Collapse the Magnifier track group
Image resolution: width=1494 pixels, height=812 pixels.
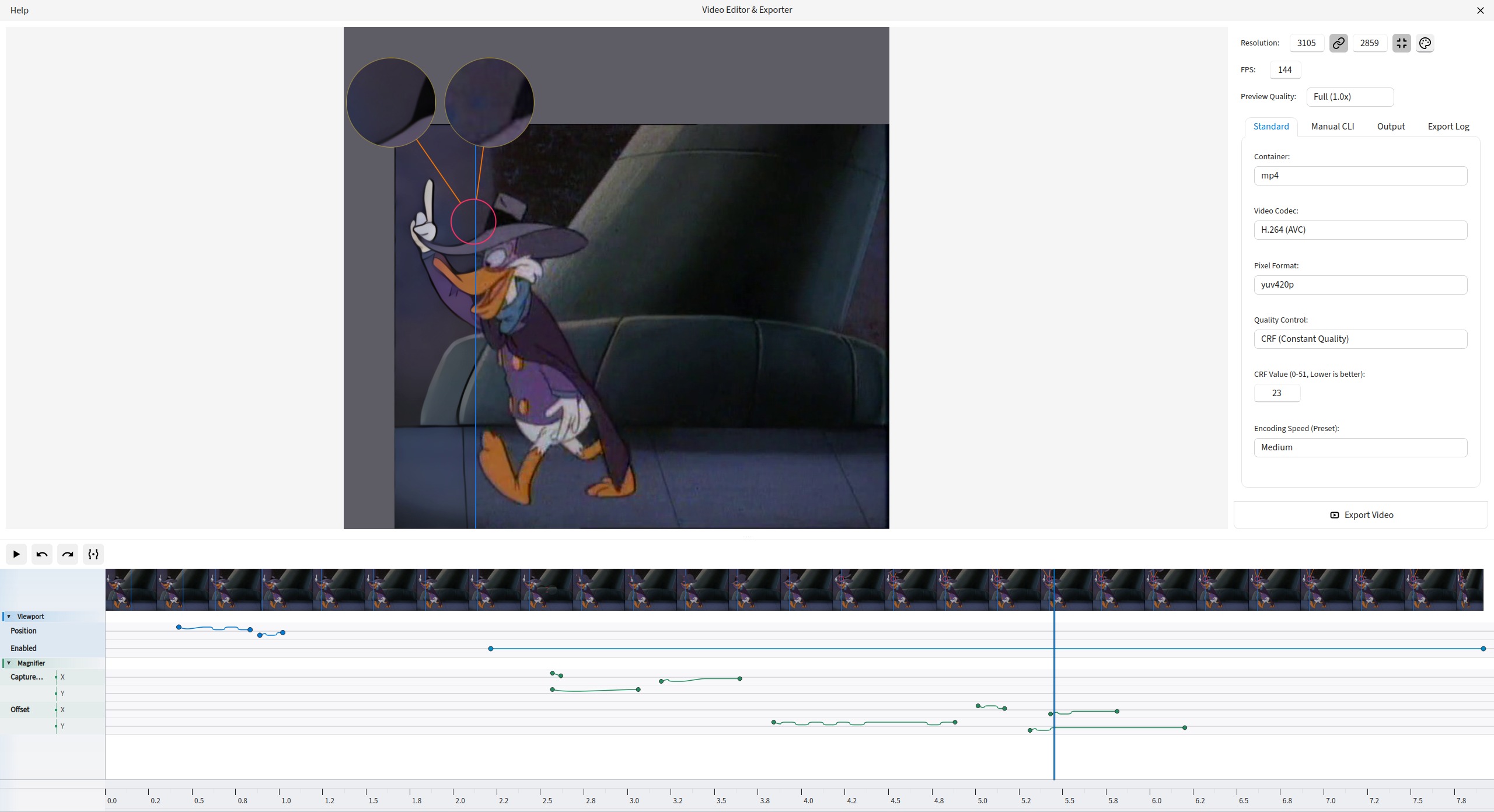pos(9,663)
